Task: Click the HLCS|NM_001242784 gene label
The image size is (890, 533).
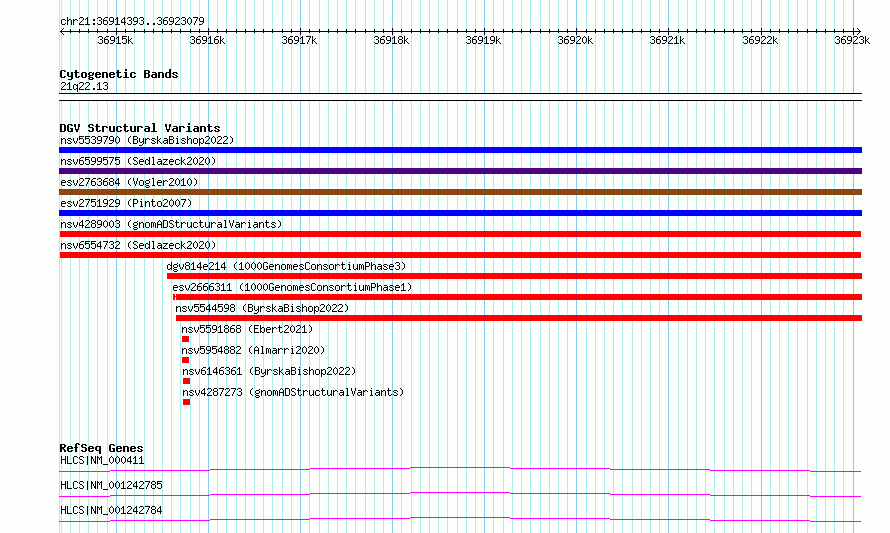Action: (111, 510)
